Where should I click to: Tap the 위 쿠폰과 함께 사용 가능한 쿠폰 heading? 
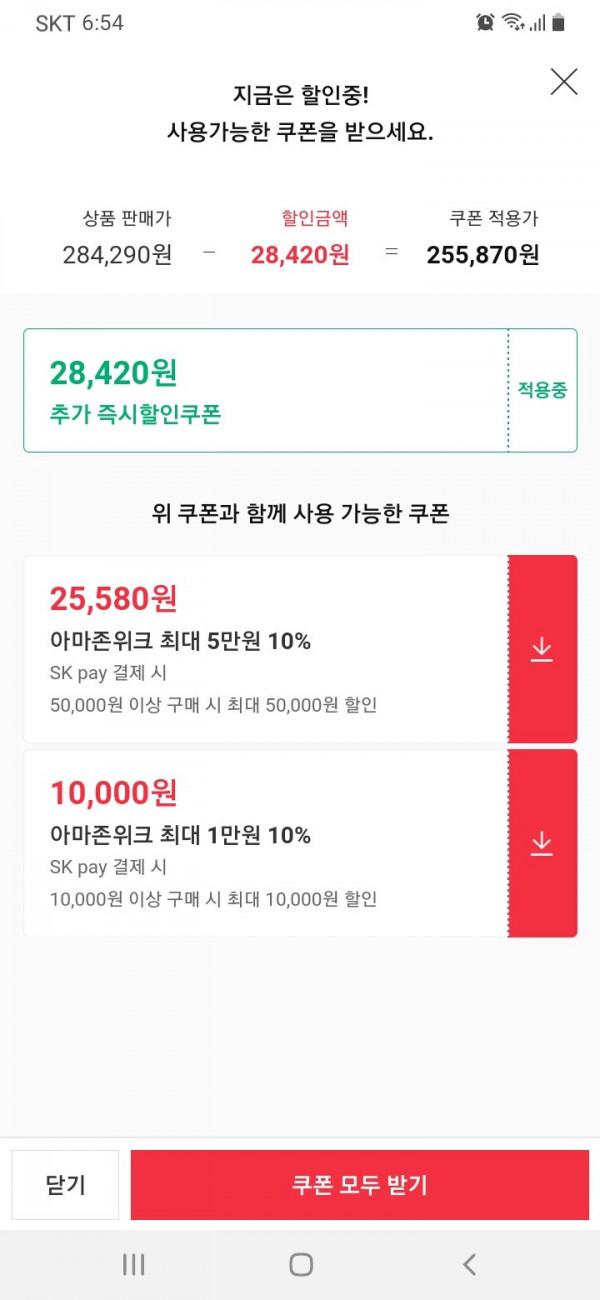click(300, 514)
